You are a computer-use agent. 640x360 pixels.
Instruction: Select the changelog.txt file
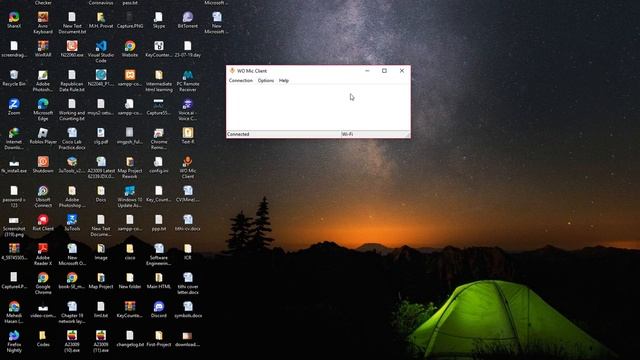(x=130, y=339)
